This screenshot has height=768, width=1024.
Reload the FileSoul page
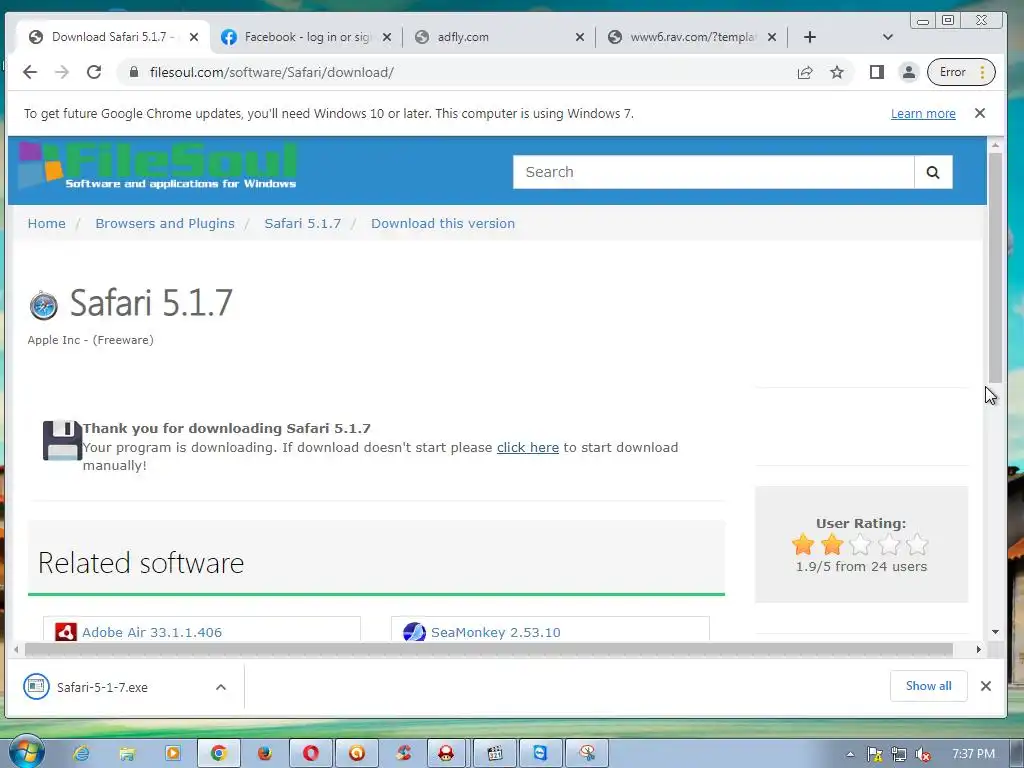tap(94, 72)
